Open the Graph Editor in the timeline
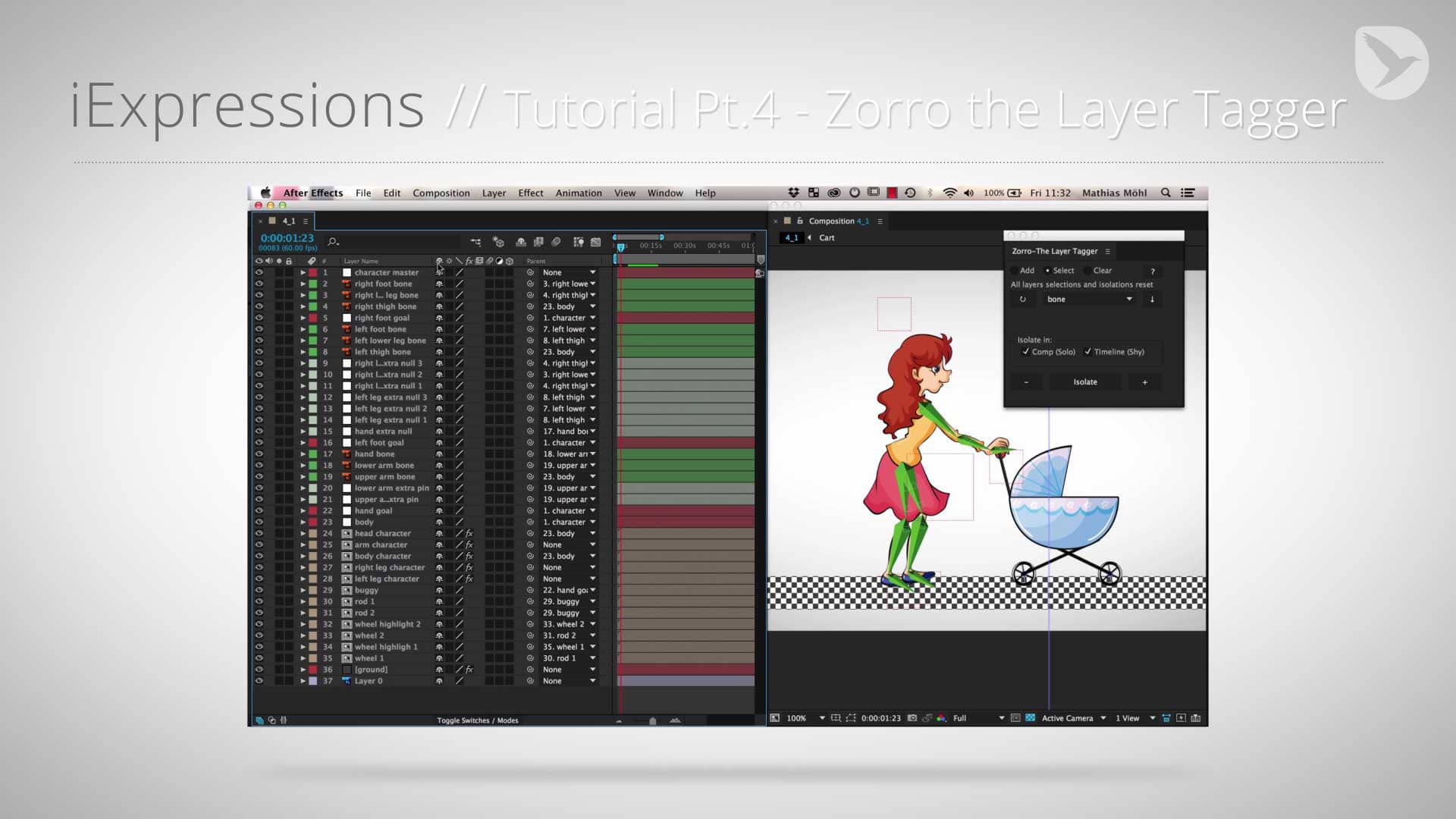 click(x=594, y=242)
